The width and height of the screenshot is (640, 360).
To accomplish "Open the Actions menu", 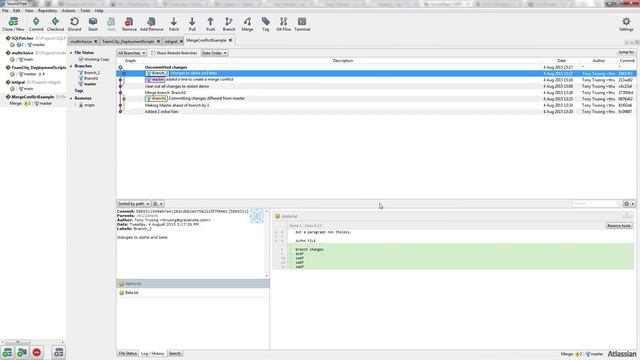I will click(x=68, y=11).
